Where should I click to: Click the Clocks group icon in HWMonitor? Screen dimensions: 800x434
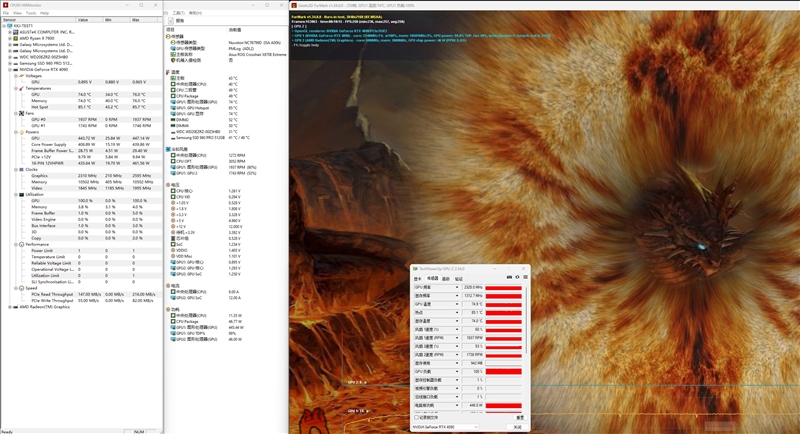coord(21,169)
